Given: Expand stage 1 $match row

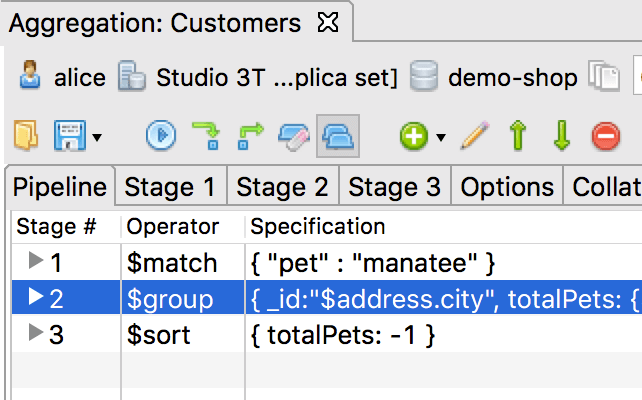Looking at the screenshot, I should (36, 260).
